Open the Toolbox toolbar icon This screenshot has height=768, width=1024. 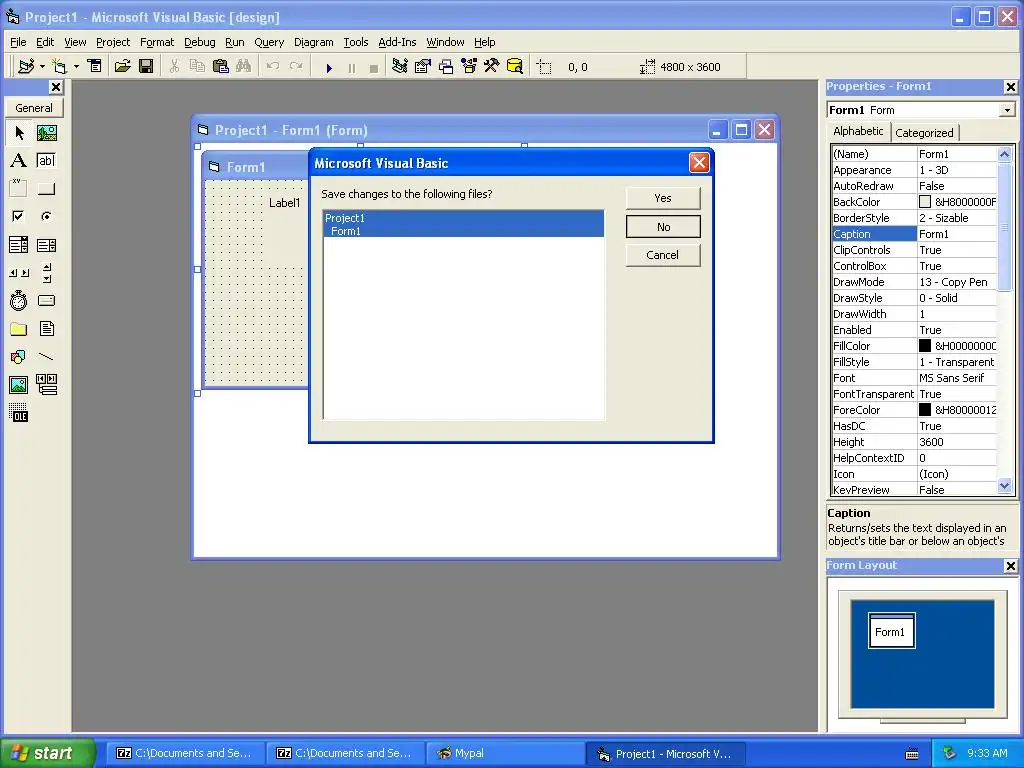point(492,67)
